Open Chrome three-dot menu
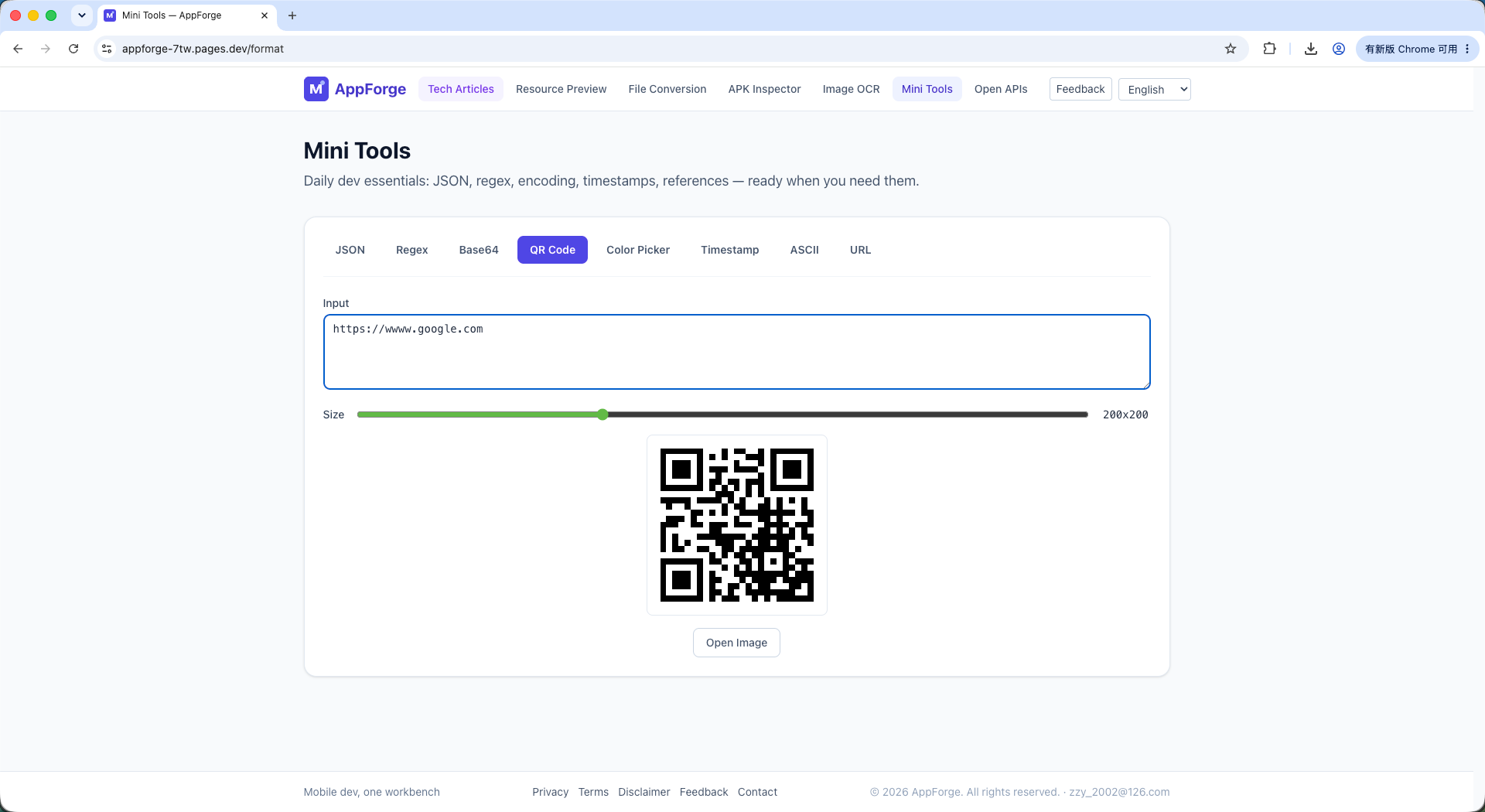The width and height of the screenshot is (1485, 812). 1467,49
